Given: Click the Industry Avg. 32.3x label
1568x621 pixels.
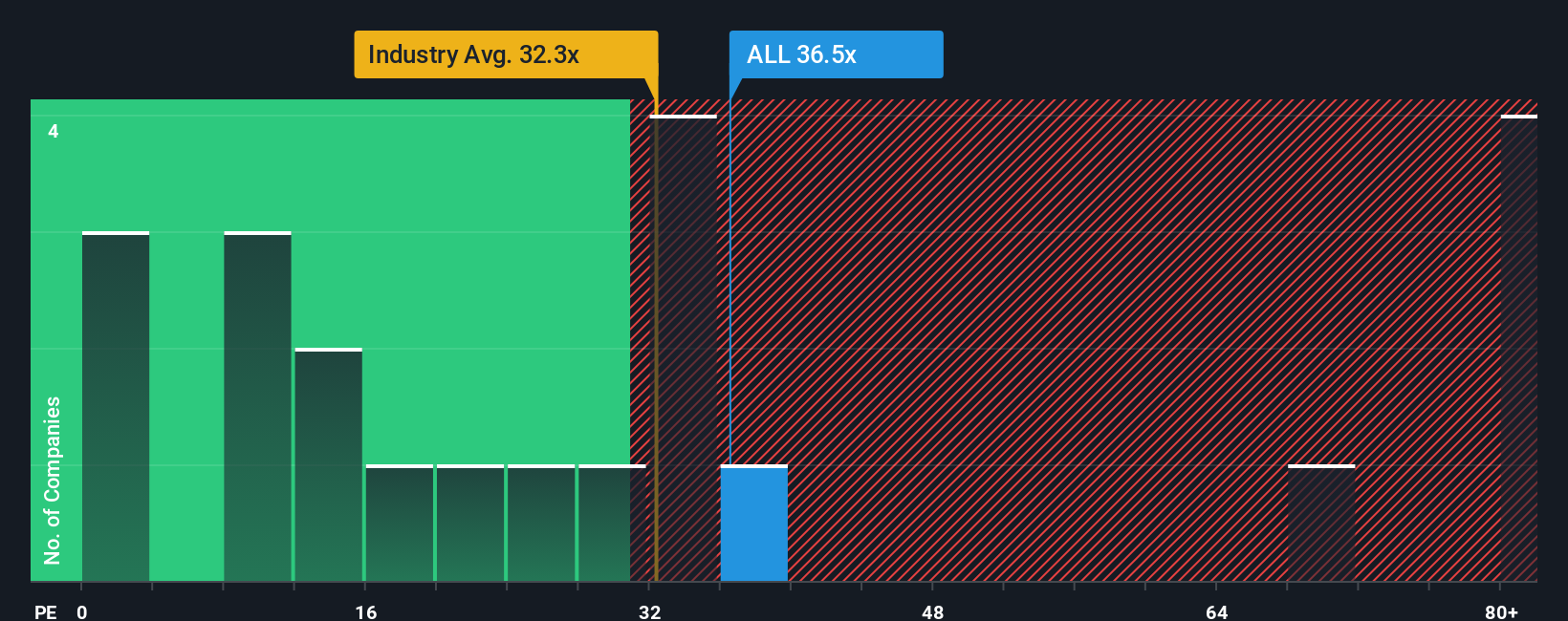Looking at the screenshot, I should [x=506, y=54].
